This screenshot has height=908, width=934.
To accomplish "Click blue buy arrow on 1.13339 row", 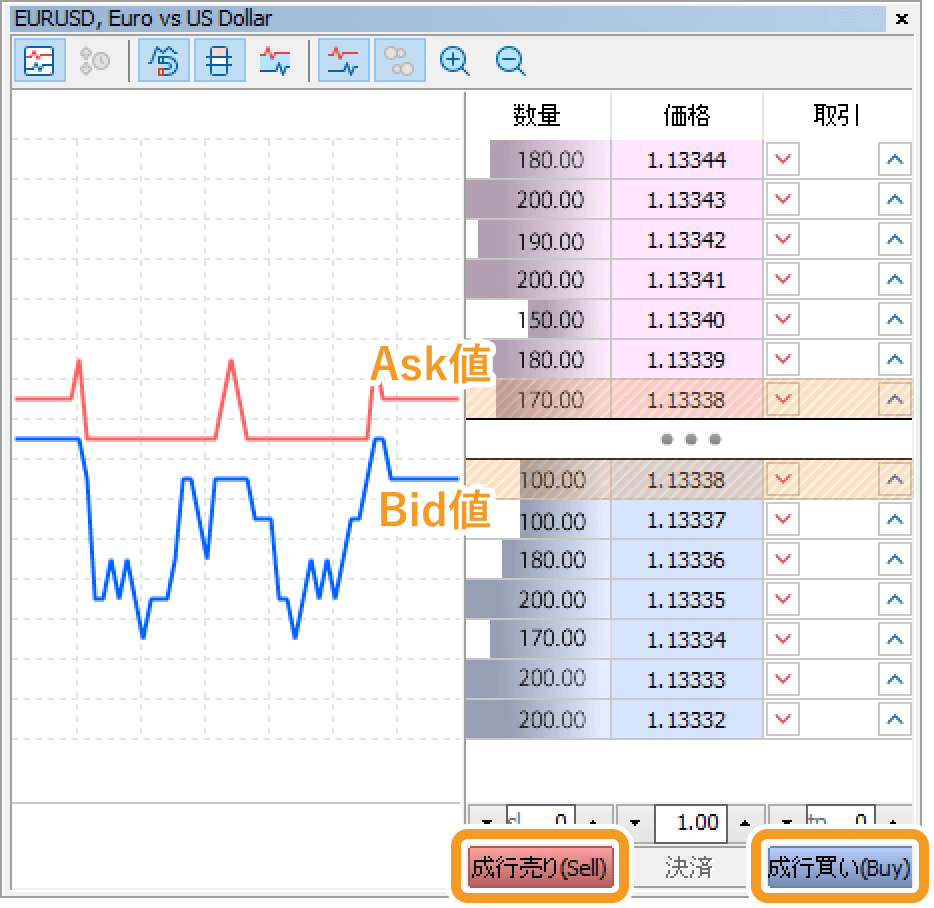I will 895,359.
